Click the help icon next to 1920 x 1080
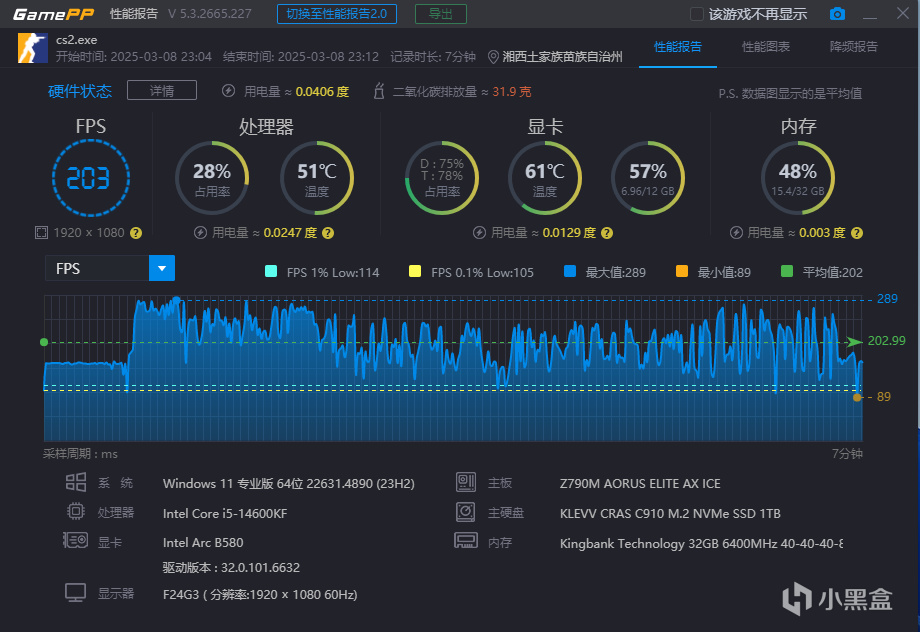The image size is (920, 632). point(136,233)
